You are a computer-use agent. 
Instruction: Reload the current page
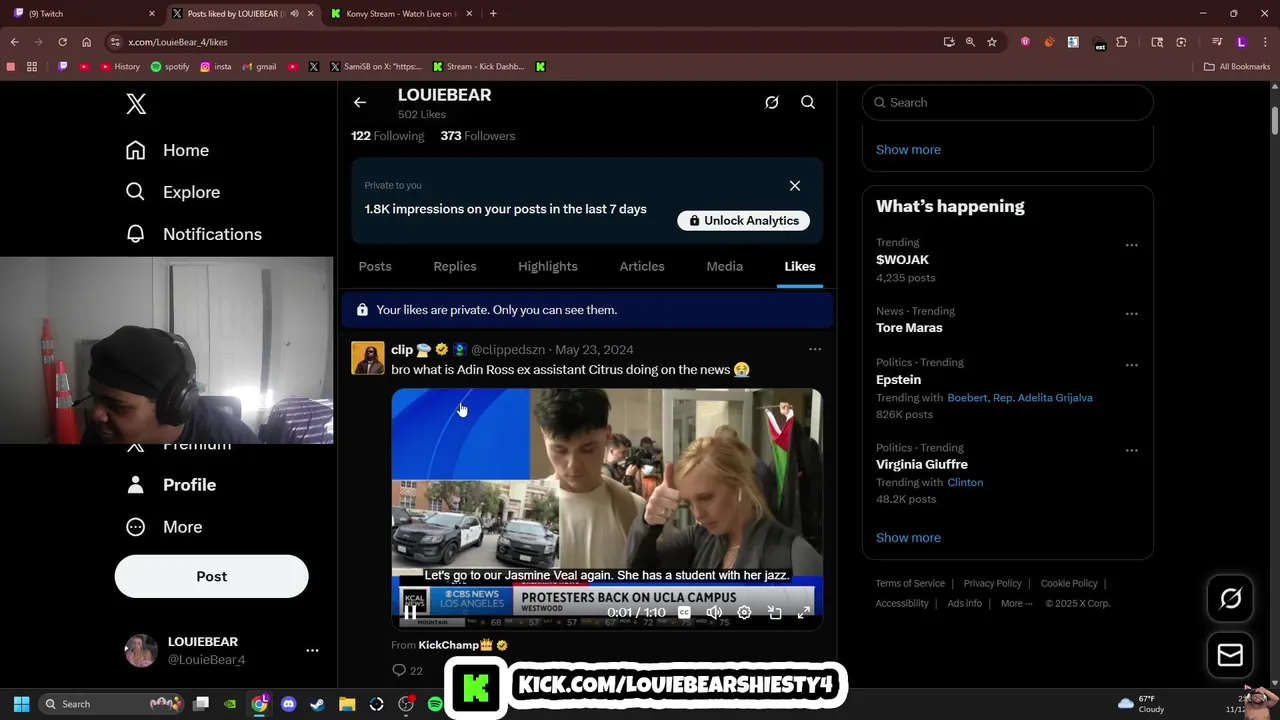(62, 42)
